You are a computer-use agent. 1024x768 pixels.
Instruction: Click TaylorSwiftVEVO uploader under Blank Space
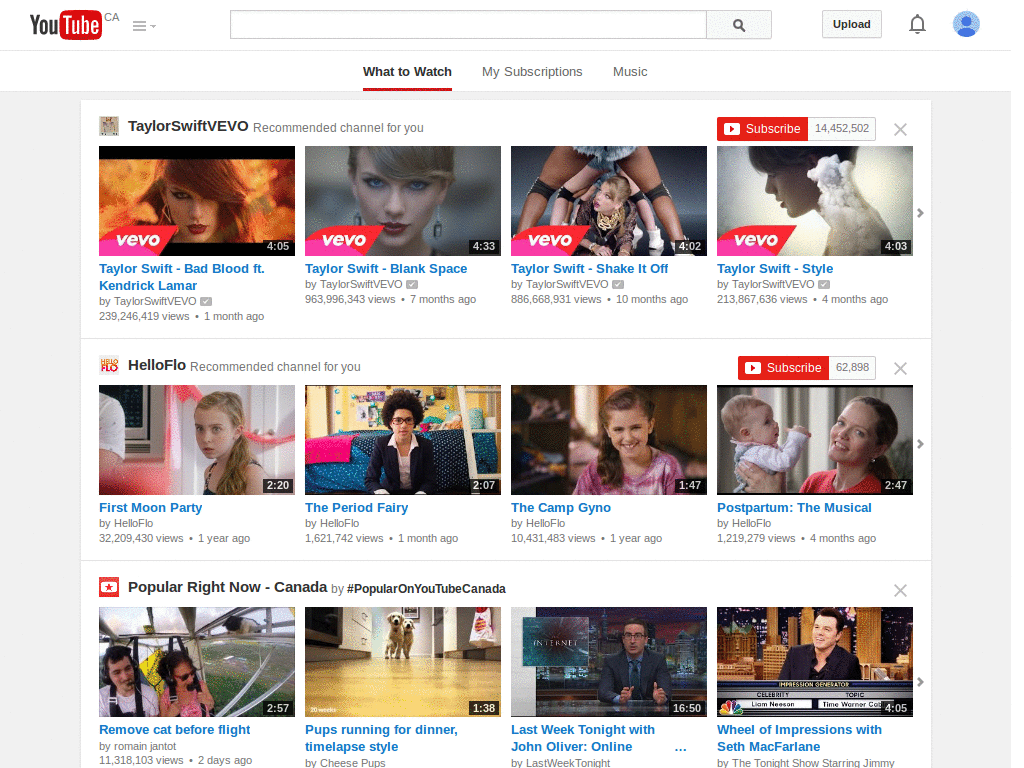[x=361, y=284]
